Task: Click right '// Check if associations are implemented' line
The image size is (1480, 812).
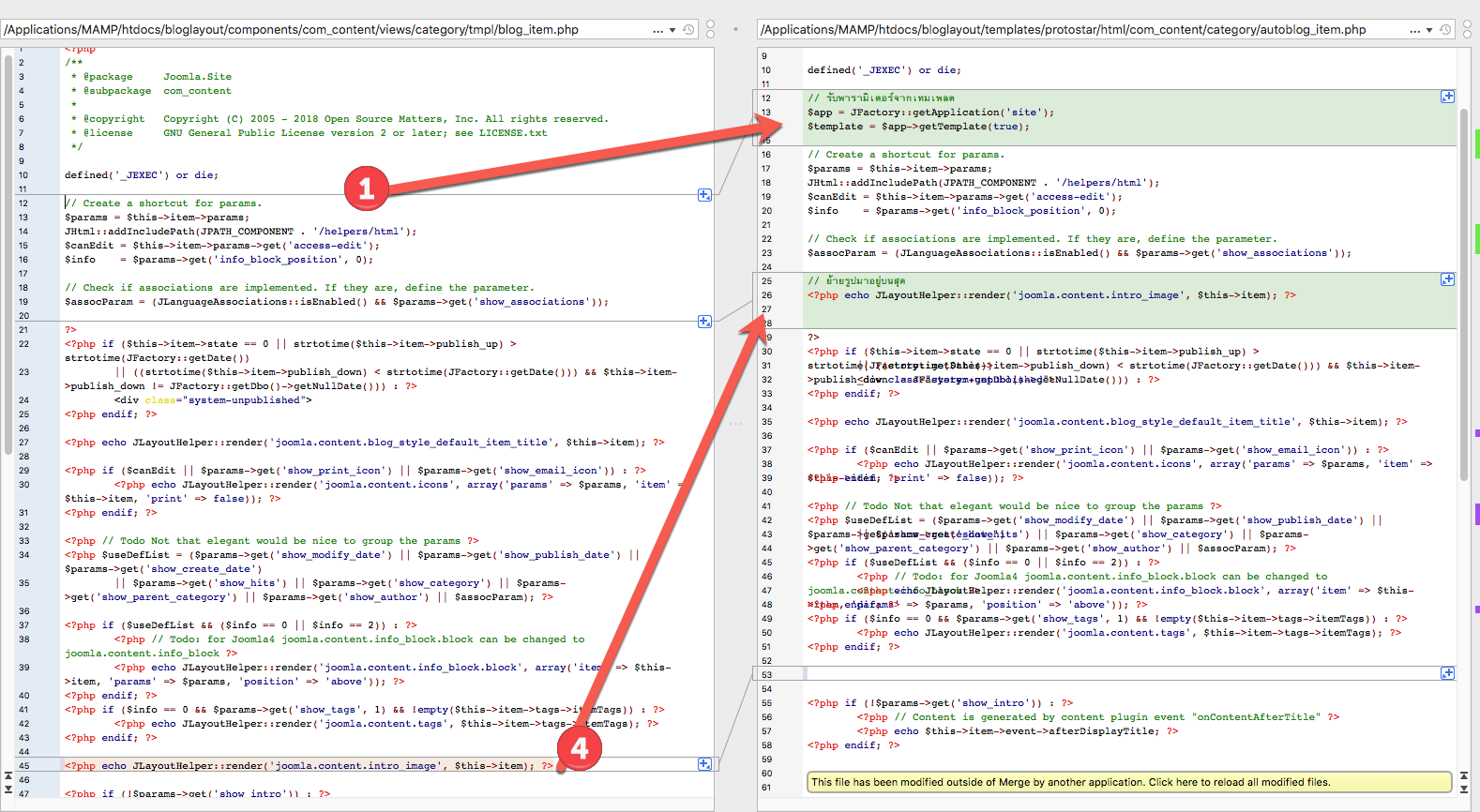Action: pyautogui.click(x=1042, y=239)
